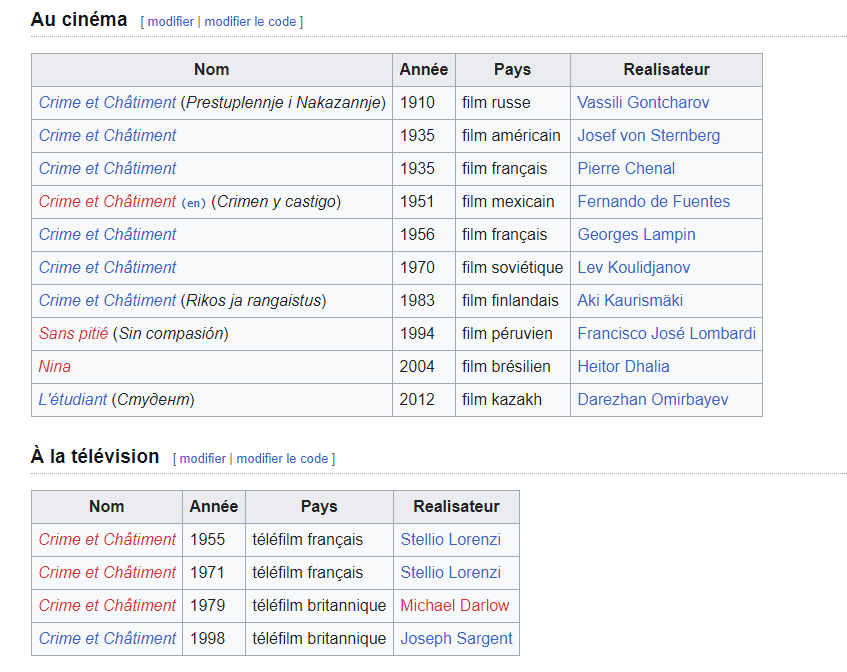Click the Josef von Sternberg link
Viewport: 847px width, 672px height.
click(x=648, y=136)
